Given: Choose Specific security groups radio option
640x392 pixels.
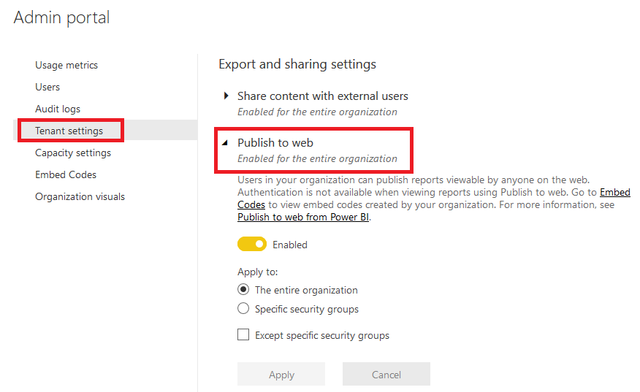Looking at the screenshot, I should (x=243, y=308).
